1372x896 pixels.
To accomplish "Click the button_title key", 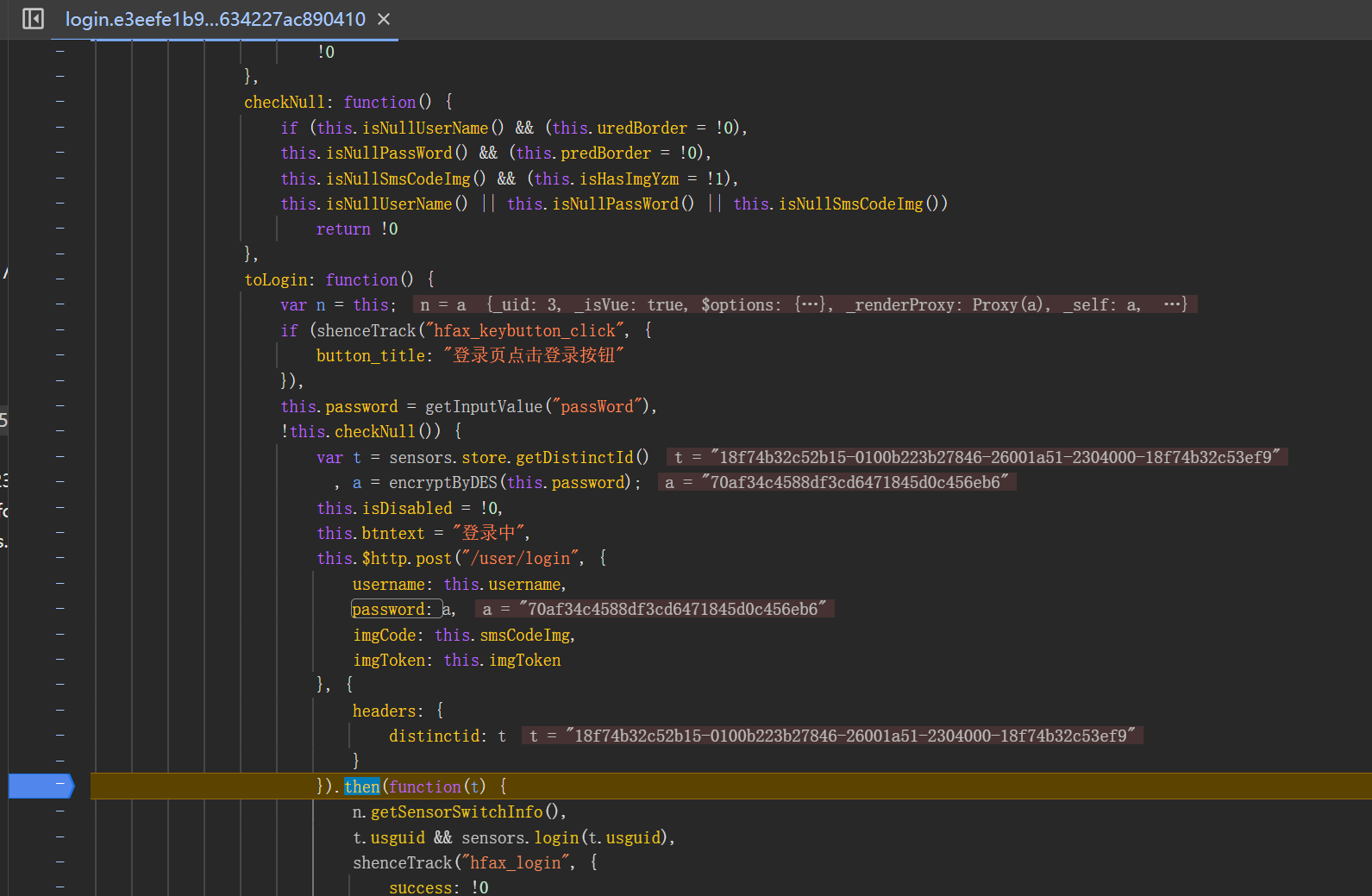I will click(x=371, y=355).
